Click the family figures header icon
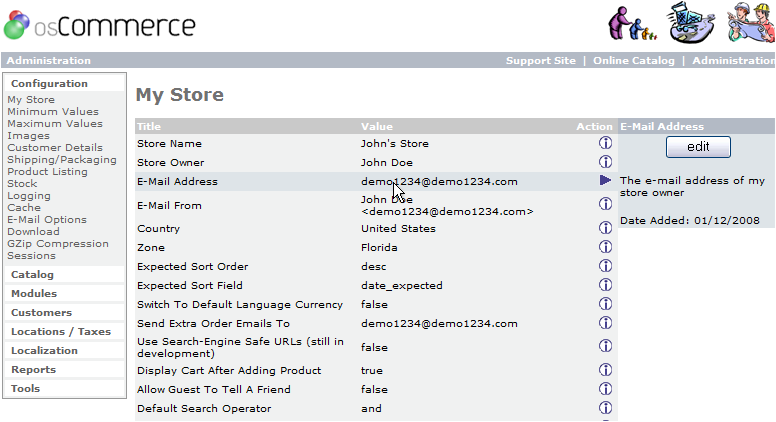 pyautogui.click(x=636, y=25)
